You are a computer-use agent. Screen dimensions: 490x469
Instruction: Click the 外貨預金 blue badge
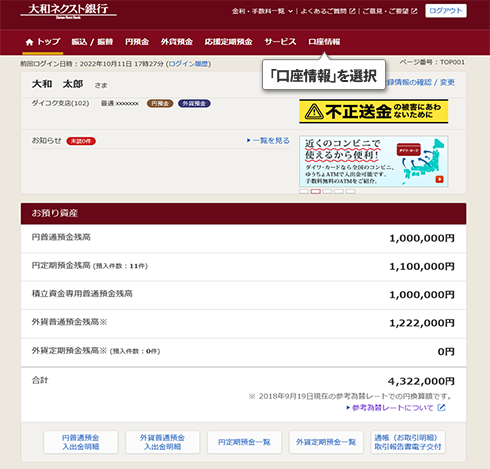click(x=194, y=104)
